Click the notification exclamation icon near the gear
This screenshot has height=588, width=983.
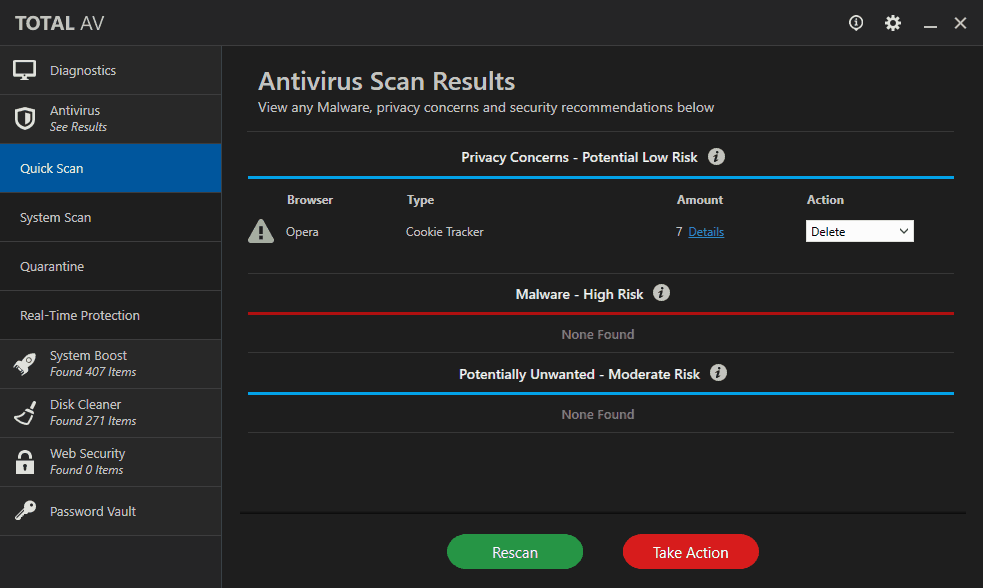tap(856, 22)
